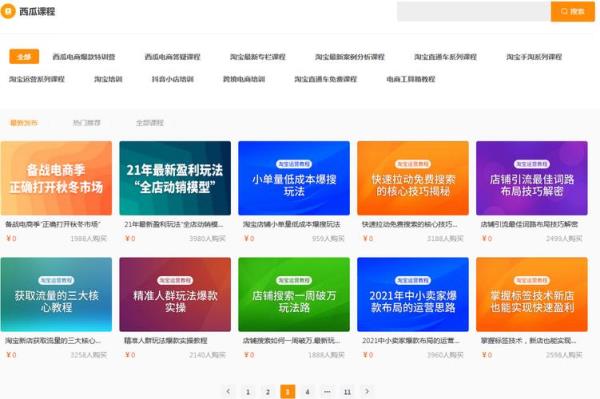The image size is (600, 399).
Task: Select 淘宝手淘系列课程 category
Action: point(534,57)
